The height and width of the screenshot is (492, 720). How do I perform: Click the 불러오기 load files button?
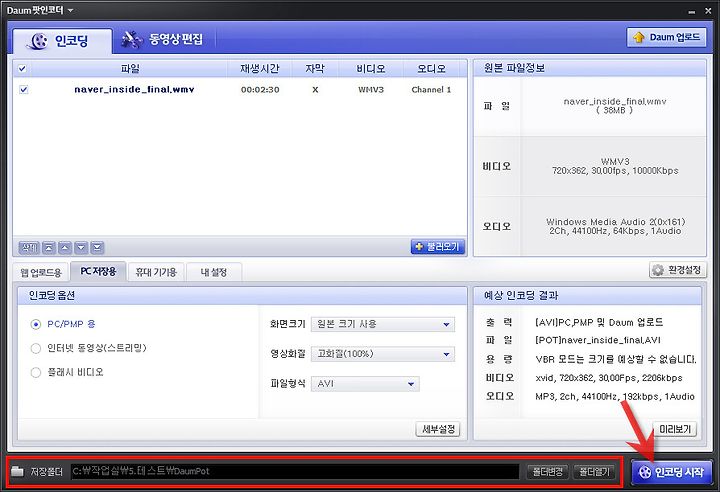[x=438, y=247]
